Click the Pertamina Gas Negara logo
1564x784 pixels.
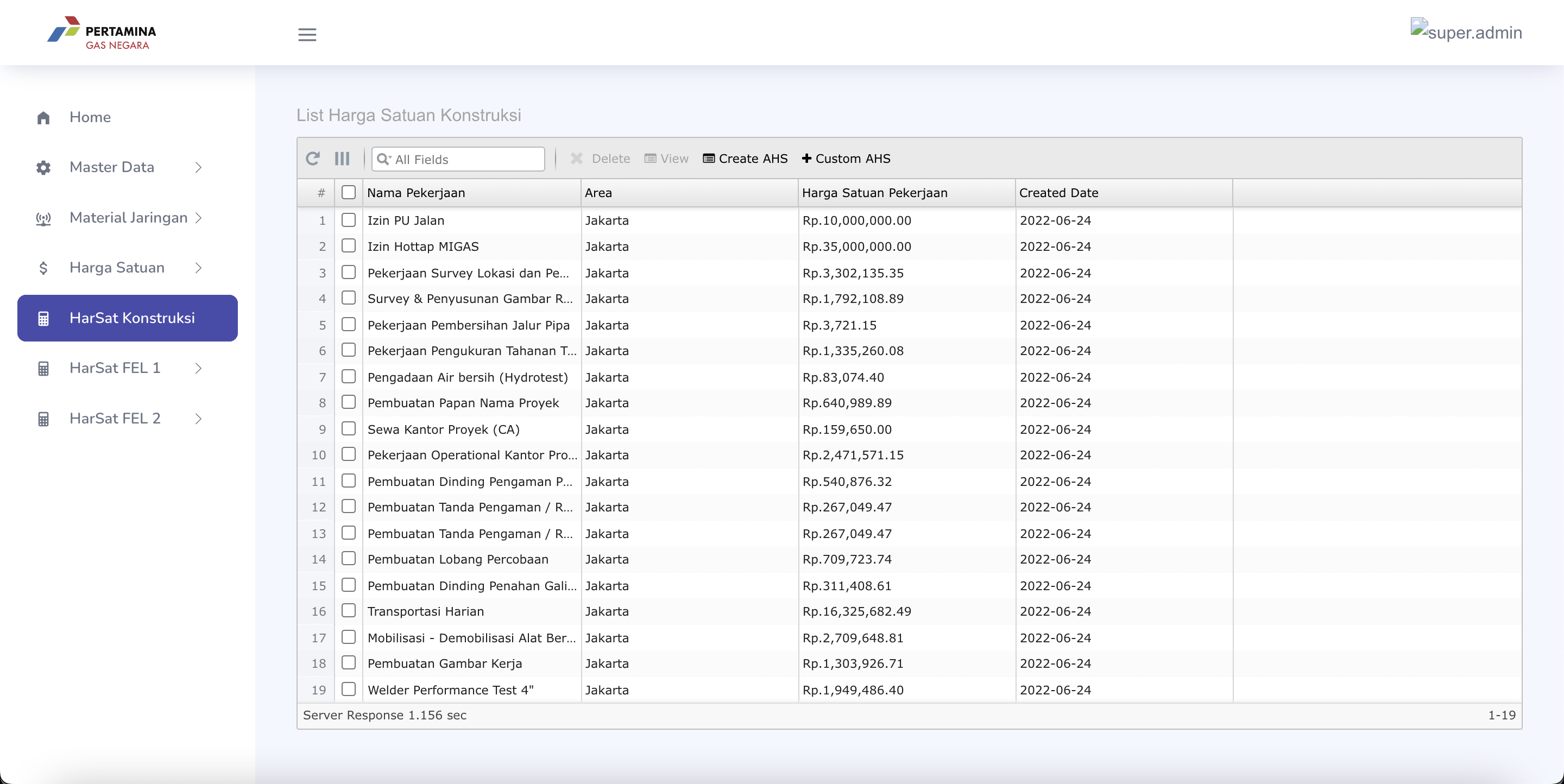[102, 33]
